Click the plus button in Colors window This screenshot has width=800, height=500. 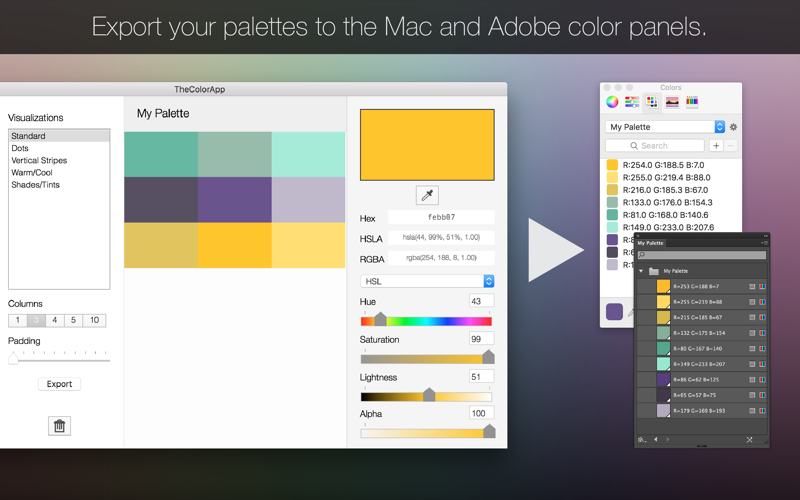pyautogui.click(x=716, y=146)
